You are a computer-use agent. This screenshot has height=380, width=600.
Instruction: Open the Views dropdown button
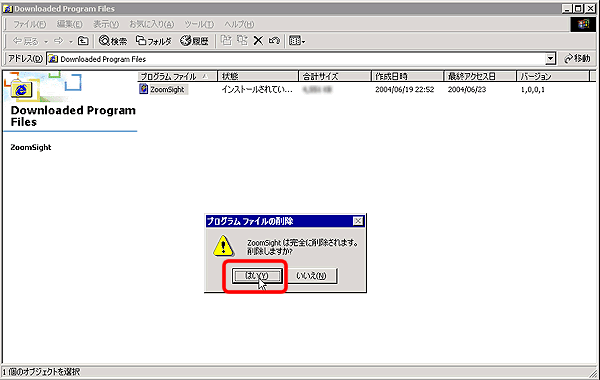coord(297,41)
